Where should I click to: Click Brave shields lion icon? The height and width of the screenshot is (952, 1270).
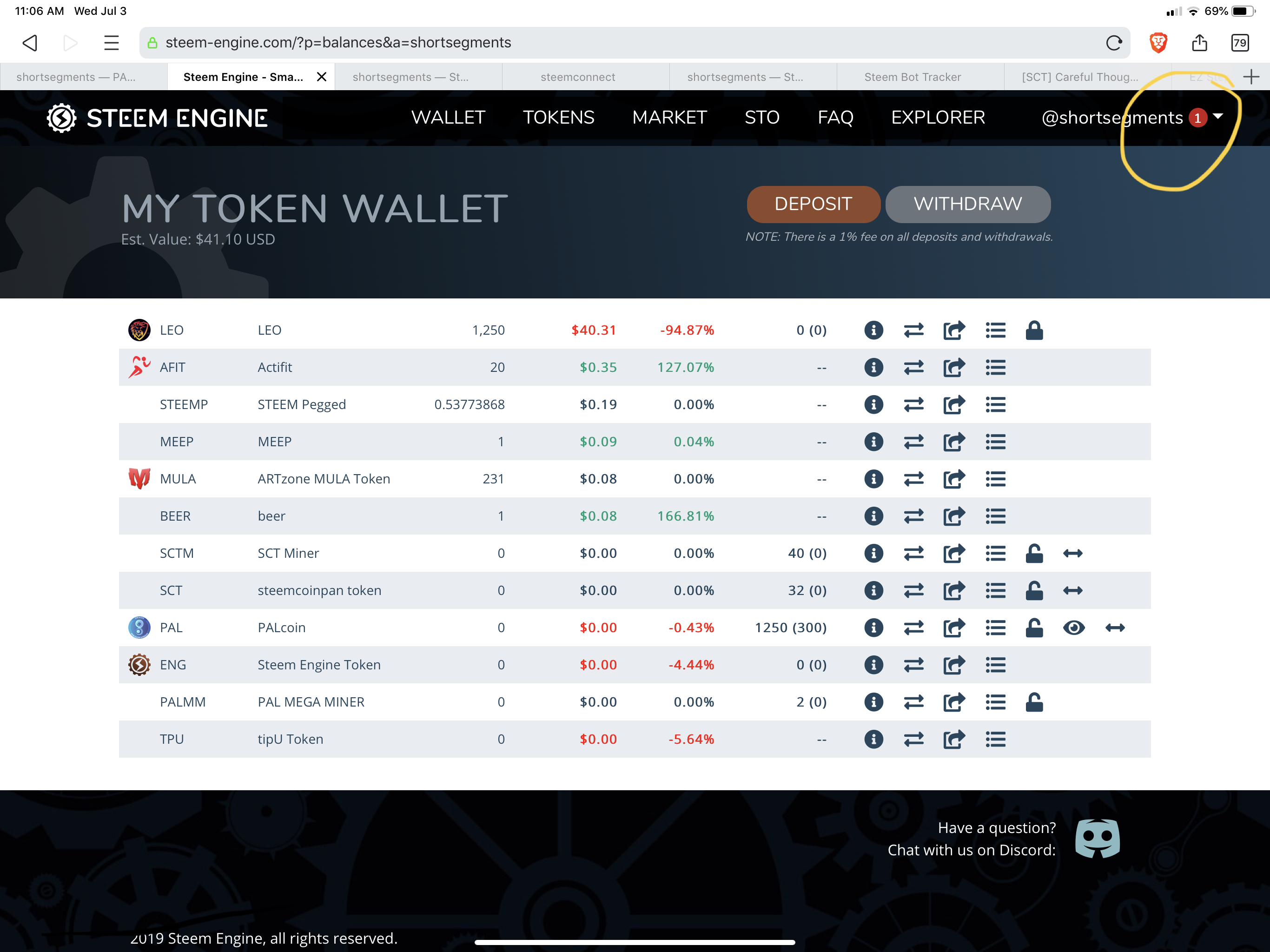(x=1158, y=42)
